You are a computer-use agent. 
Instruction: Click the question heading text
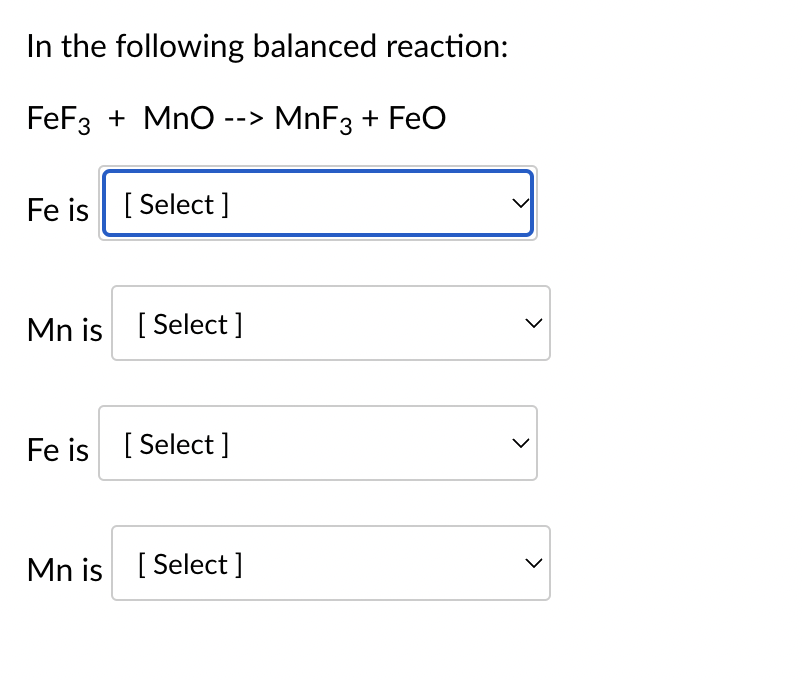[x=268, y=46]
